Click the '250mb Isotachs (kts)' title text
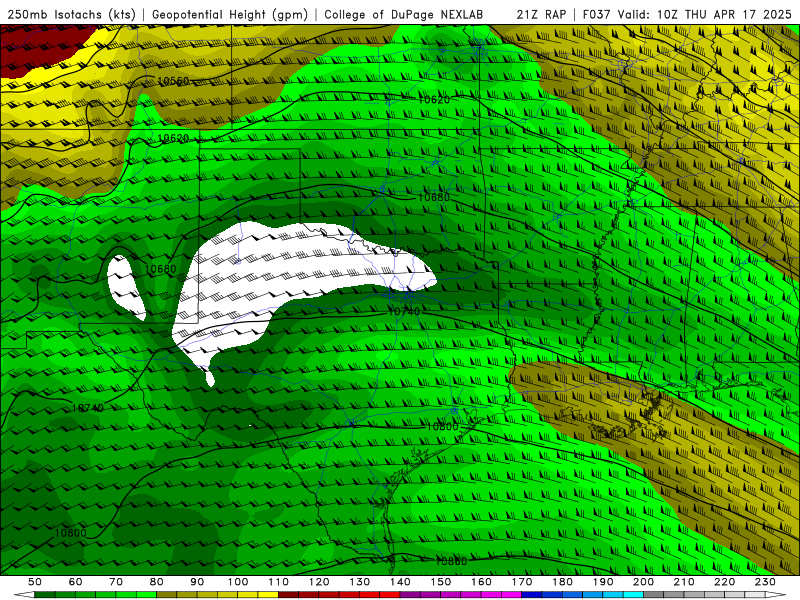The width and height of the screenshot is (800, 600). 71,14
